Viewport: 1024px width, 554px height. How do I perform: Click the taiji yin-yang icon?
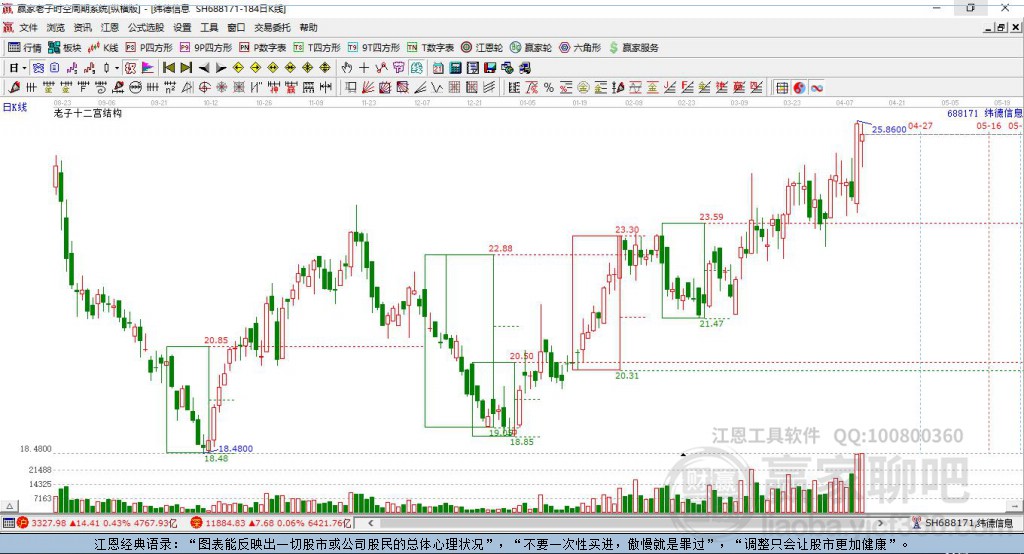(799, 88)
